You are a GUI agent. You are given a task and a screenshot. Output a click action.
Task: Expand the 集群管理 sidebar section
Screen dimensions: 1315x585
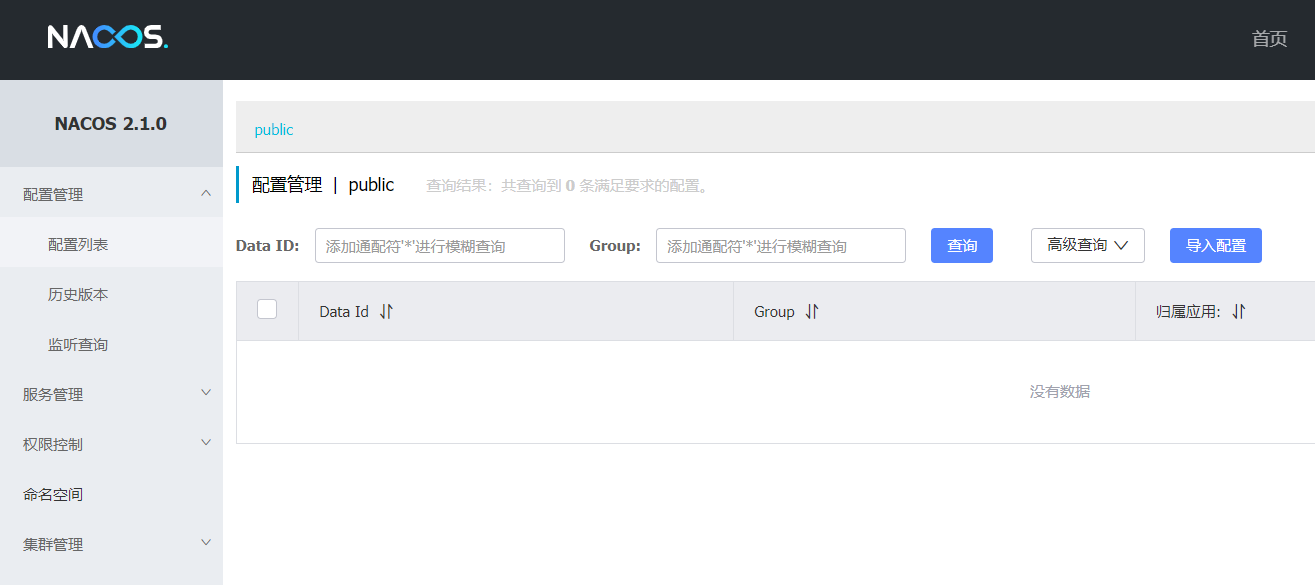110,543
